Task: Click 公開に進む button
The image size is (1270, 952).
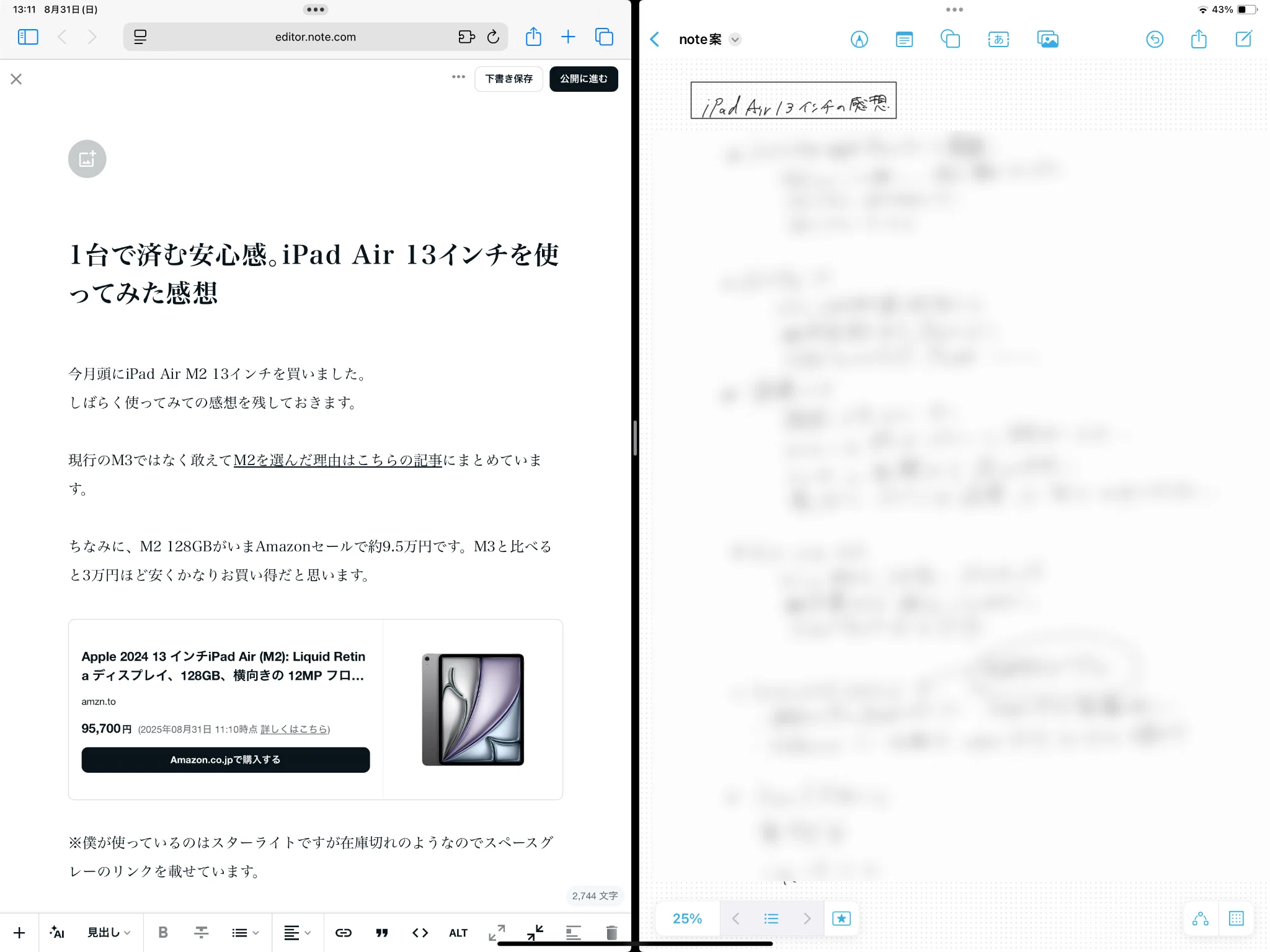Action: (584, 79)
